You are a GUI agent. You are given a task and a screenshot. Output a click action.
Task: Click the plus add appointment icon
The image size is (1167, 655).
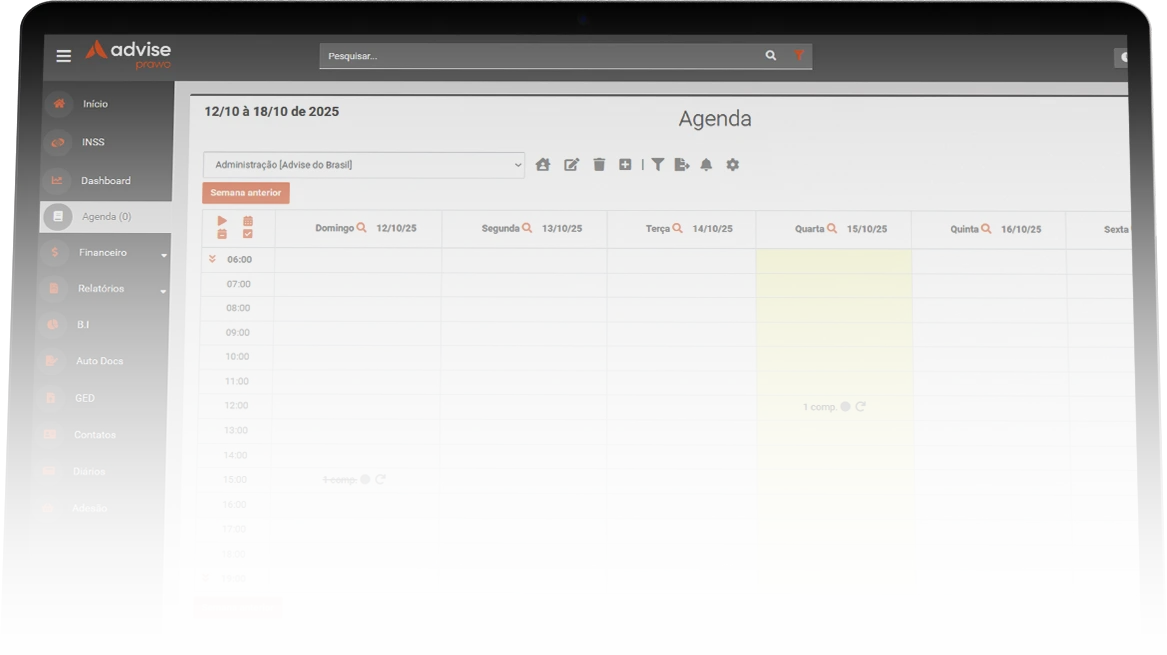pyautogui.click(x=625, y=165)
